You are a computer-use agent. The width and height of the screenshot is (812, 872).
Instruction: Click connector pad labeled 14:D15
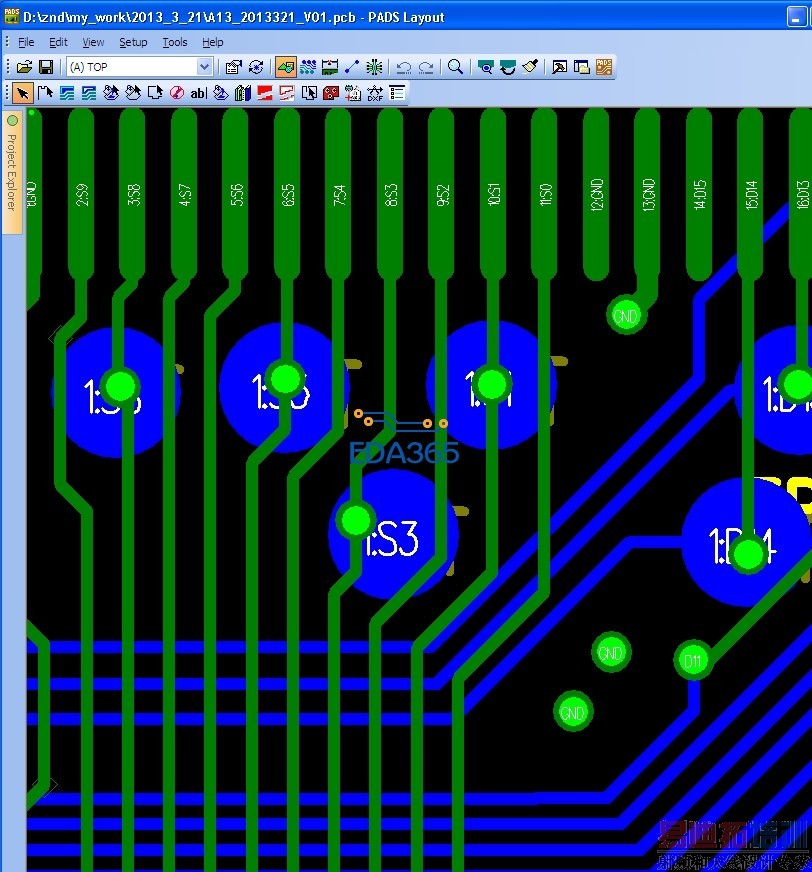(x=700, y=194)
